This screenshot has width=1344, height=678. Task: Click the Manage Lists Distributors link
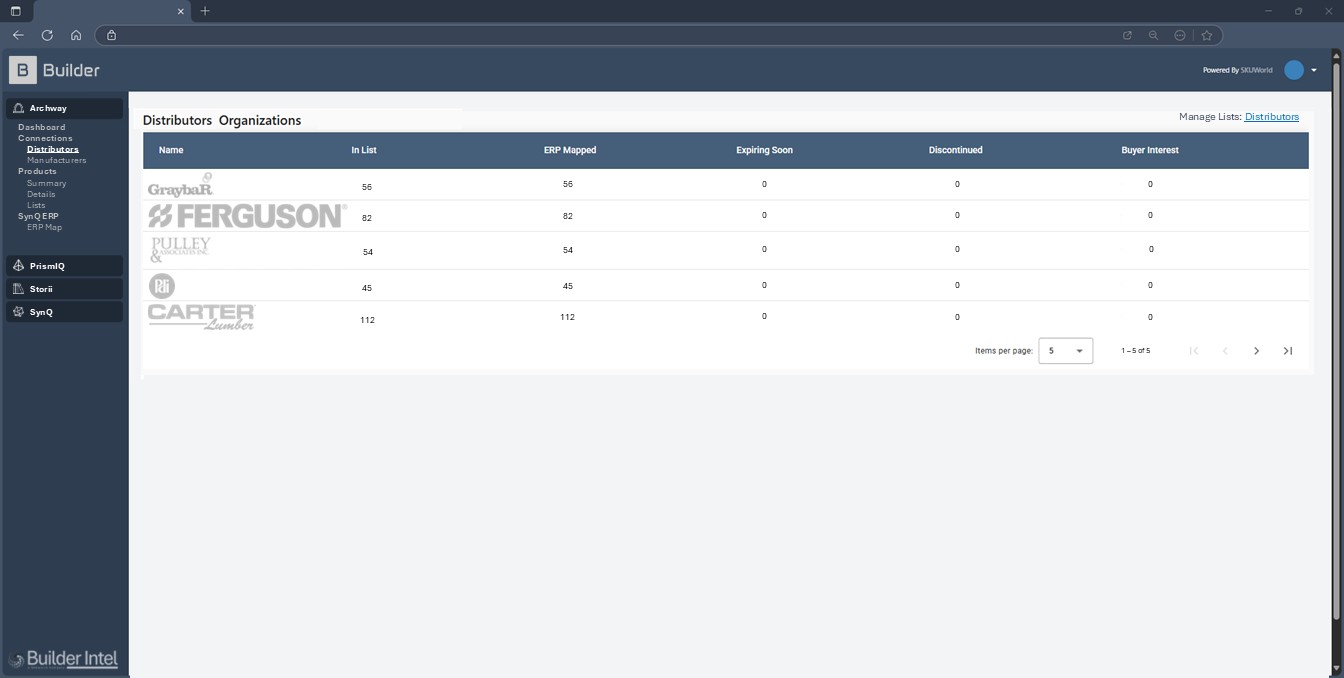pos(1271,117)
